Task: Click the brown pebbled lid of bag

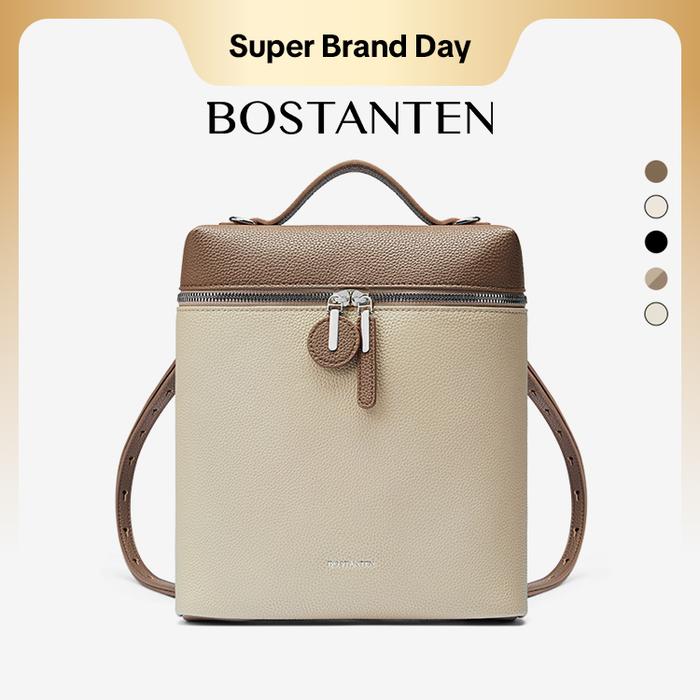Action: pos(352,258)
